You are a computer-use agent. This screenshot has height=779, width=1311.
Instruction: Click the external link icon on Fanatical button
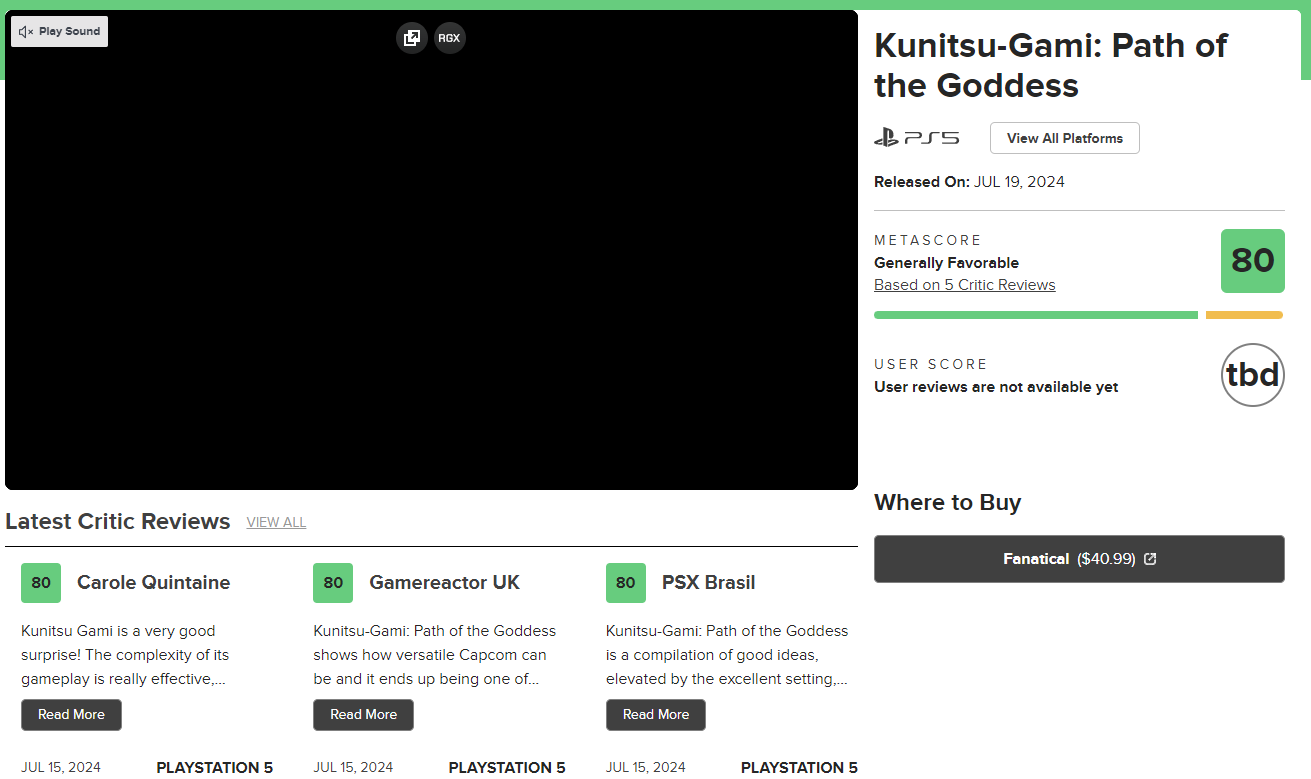[1150, 559]
